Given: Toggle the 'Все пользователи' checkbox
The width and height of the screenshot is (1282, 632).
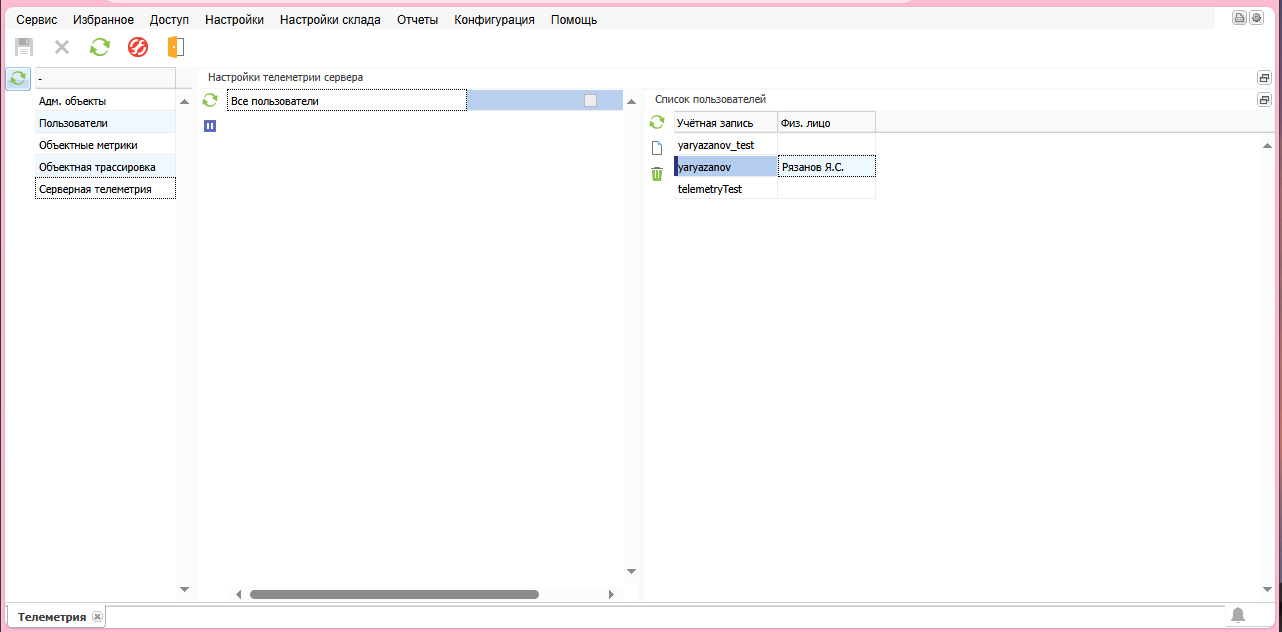Looking at the screenshot, I should point(590,100).
